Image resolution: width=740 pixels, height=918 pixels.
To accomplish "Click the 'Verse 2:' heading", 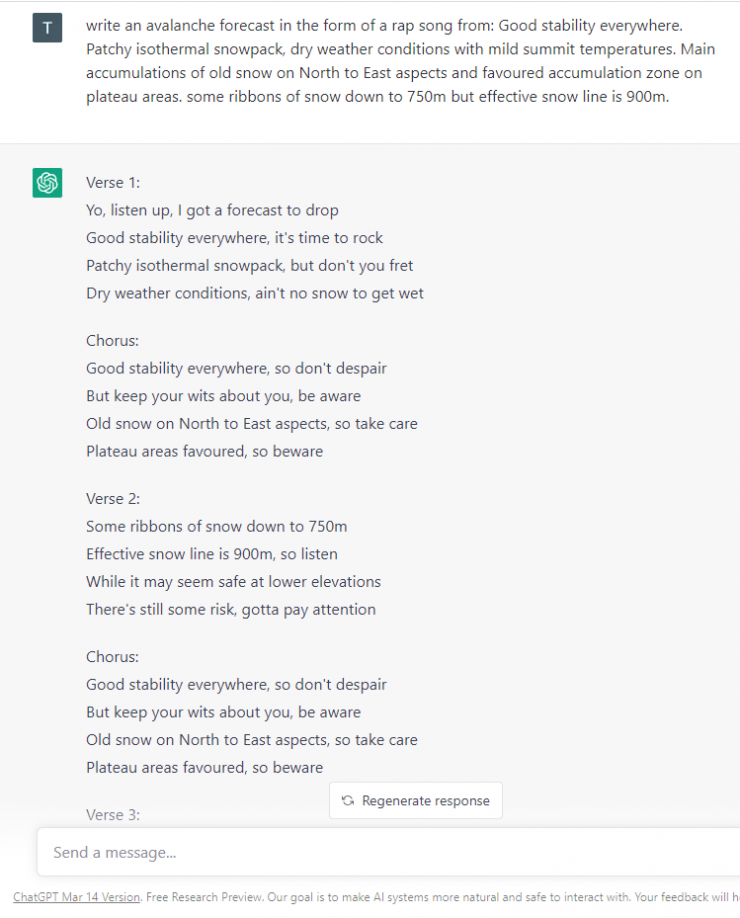I will point(113,498).
